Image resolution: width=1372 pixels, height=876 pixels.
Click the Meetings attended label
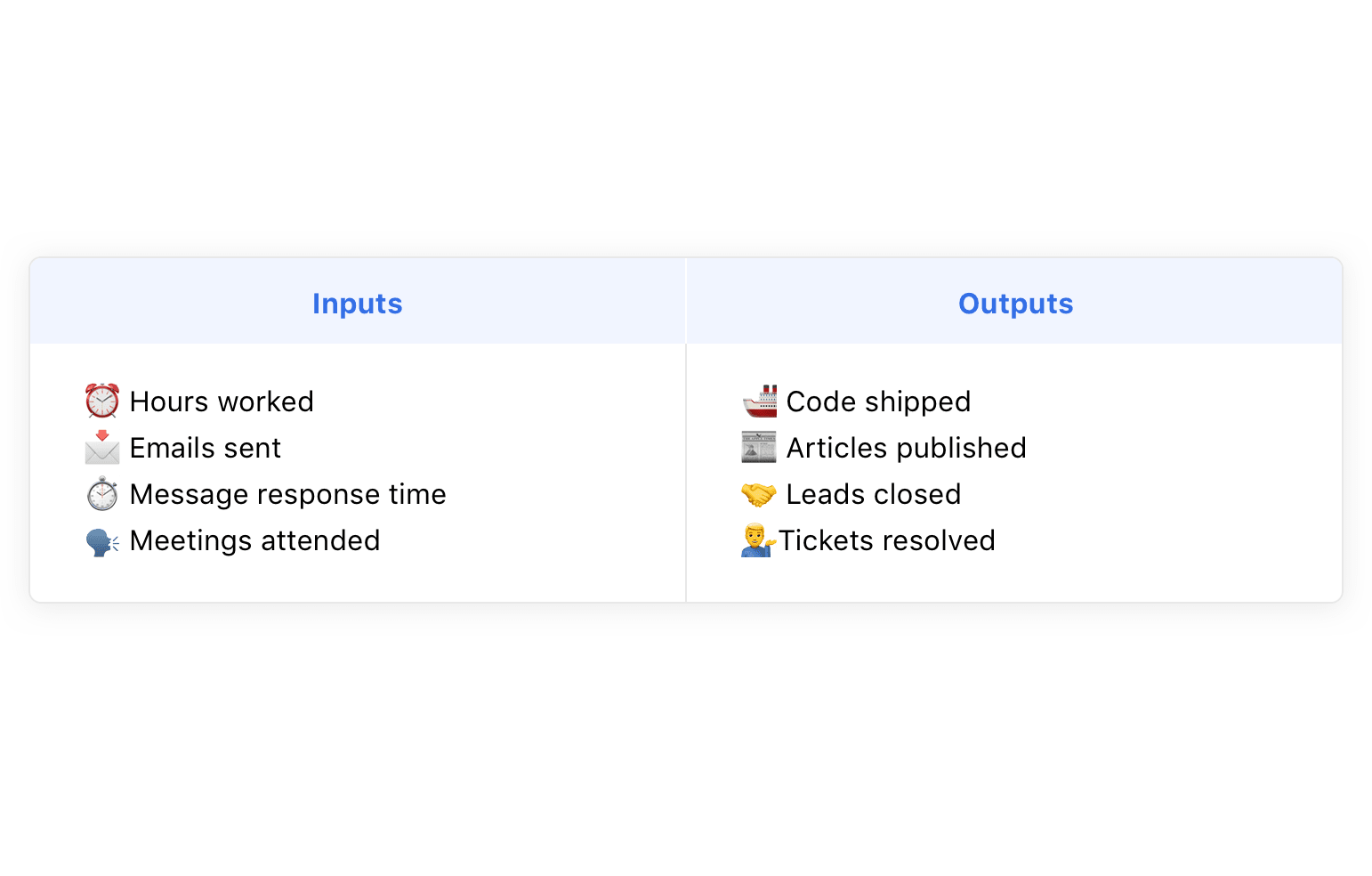(254, 540)
